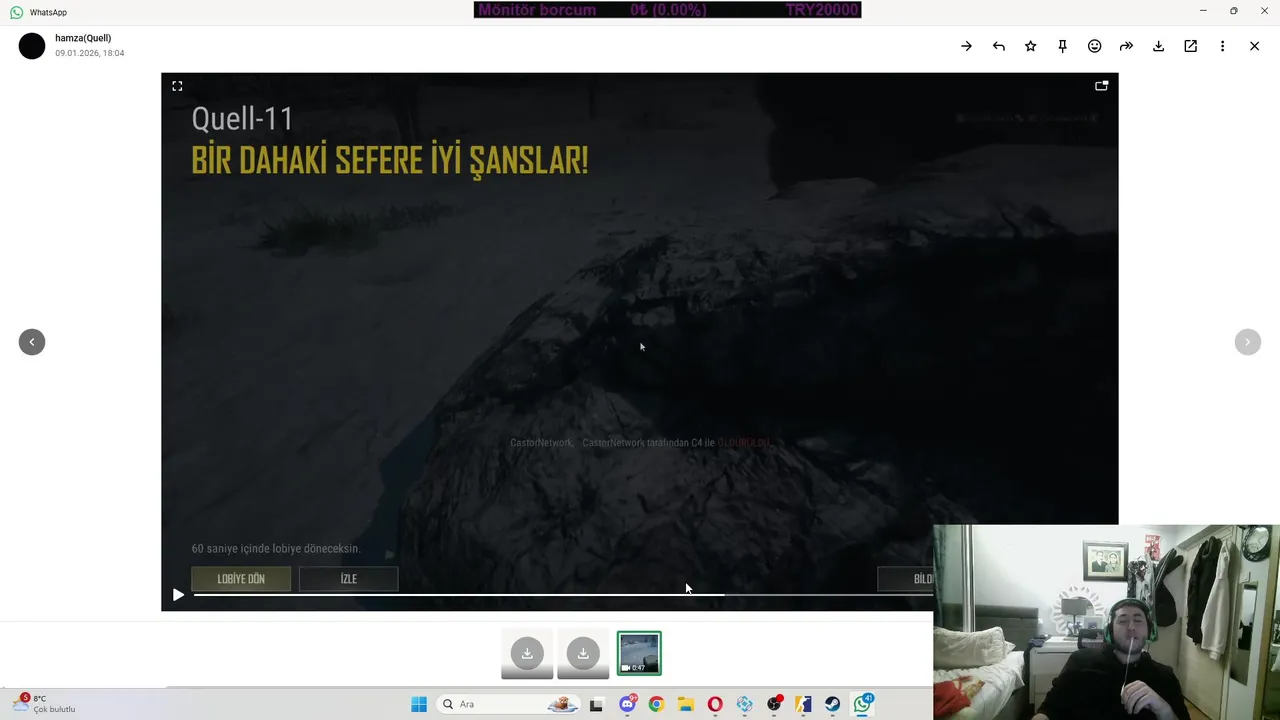Go to previous media item
This screenshot has width=1280, height=720.
[x=32, y=342]
